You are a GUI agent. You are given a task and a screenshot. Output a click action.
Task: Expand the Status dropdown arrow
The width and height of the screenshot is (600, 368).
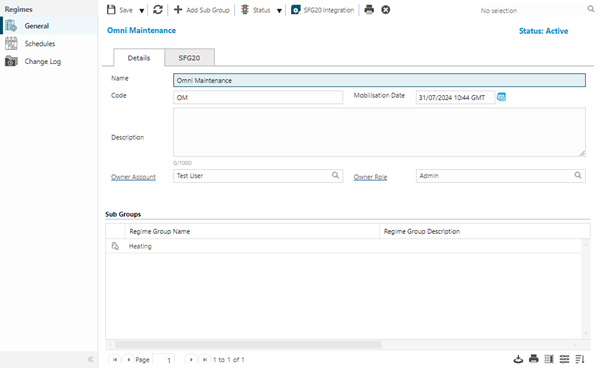click(279, 10)
